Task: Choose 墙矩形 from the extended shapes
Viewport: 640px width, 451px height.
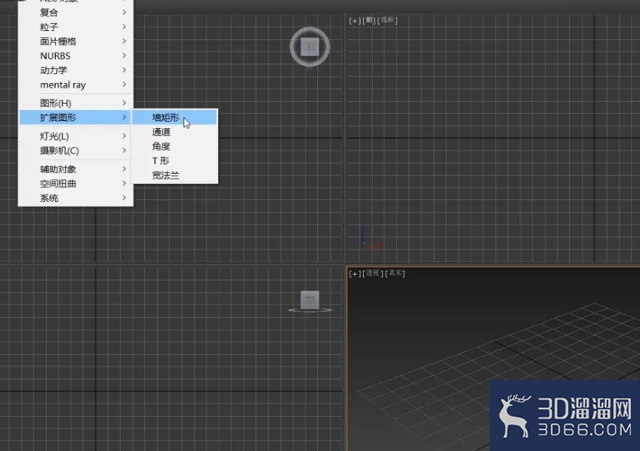Action: (174, 118)
